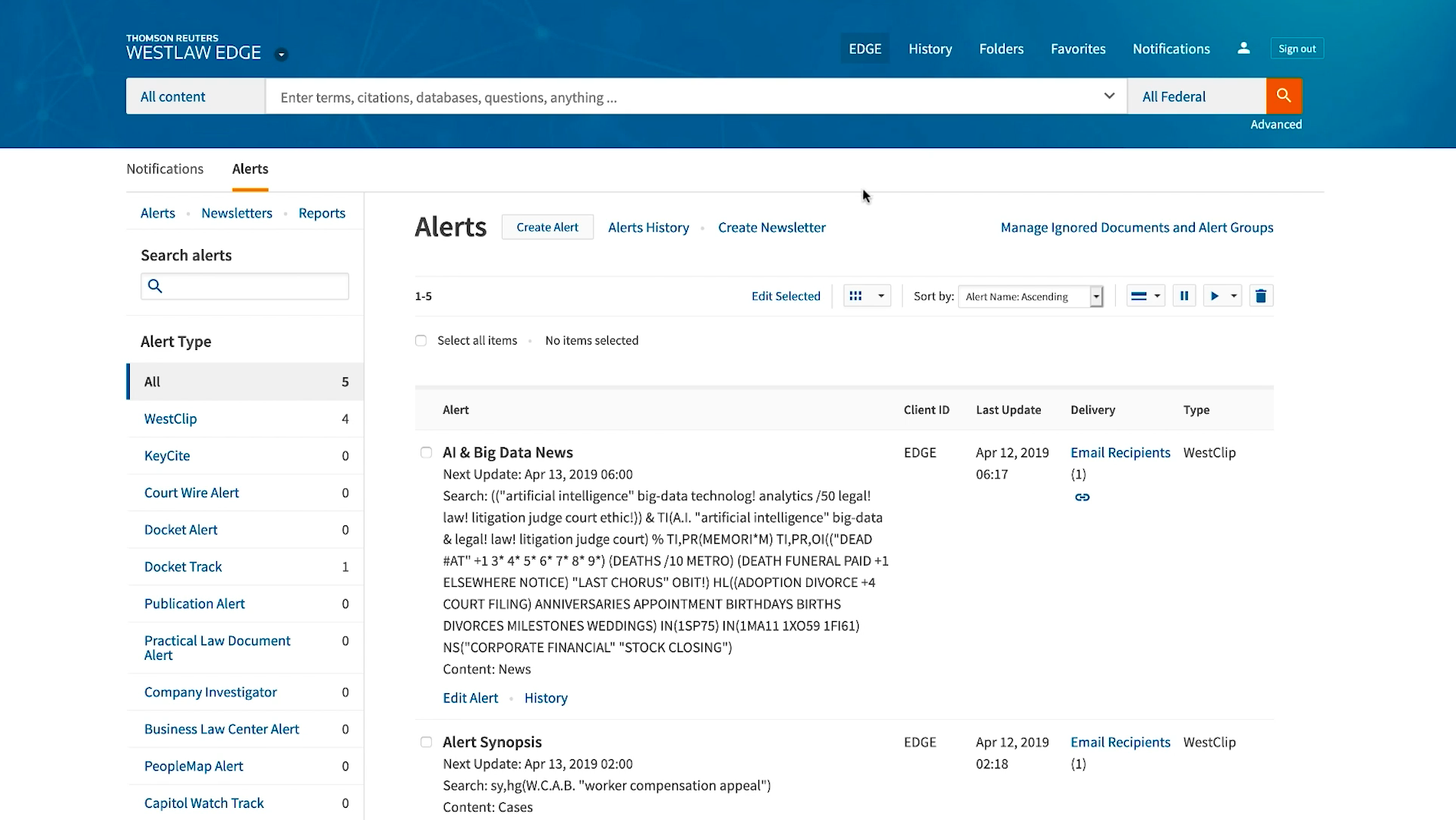This screenshot has width=1456, height=820.
Task: Open Manage Ignored Documents and Alert Groups
Action: [x=1136, y=228]
